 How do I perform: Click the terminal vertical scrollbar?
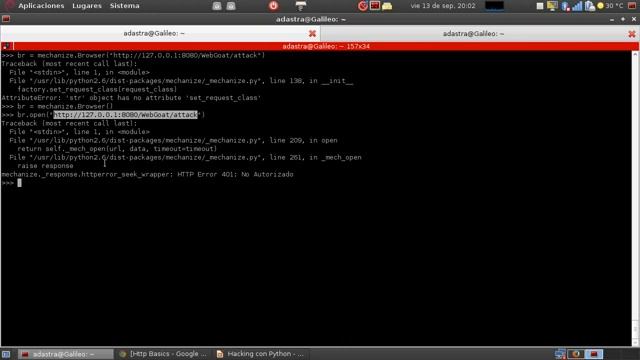(x=636, y=198)
